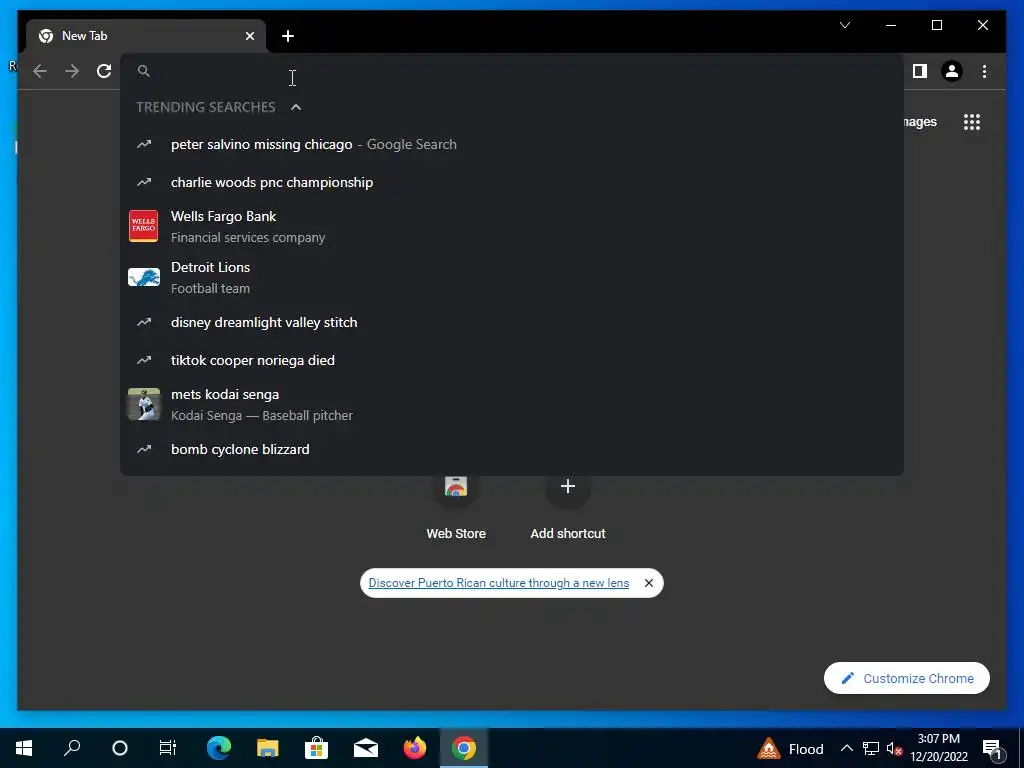Screen dimensions: 1024x768
Task: Open the Flood weather alert widget
Action: point(791,748)
